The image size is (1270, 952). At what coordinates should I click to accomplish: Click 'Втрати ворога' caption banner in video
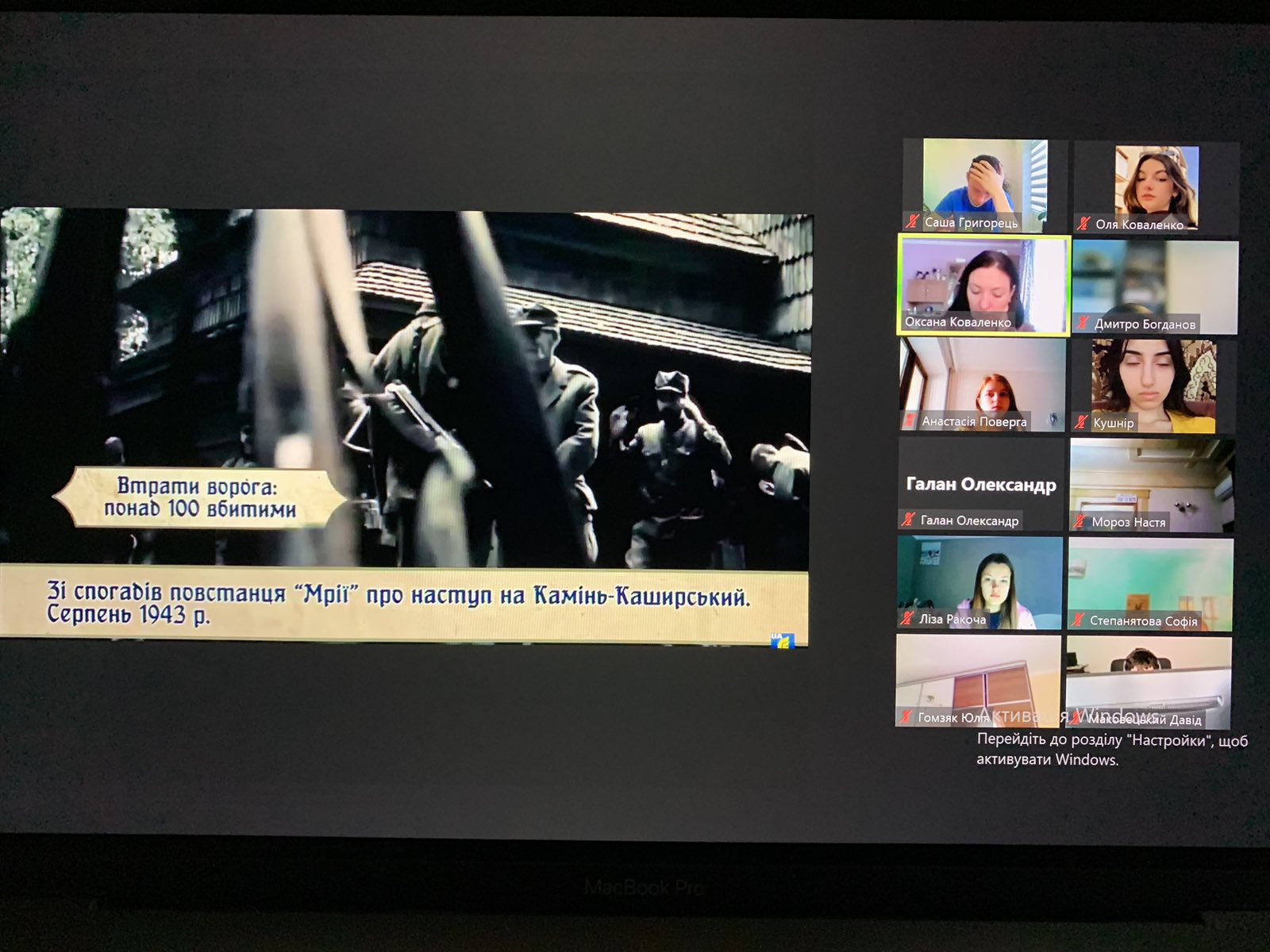point(200,497)
